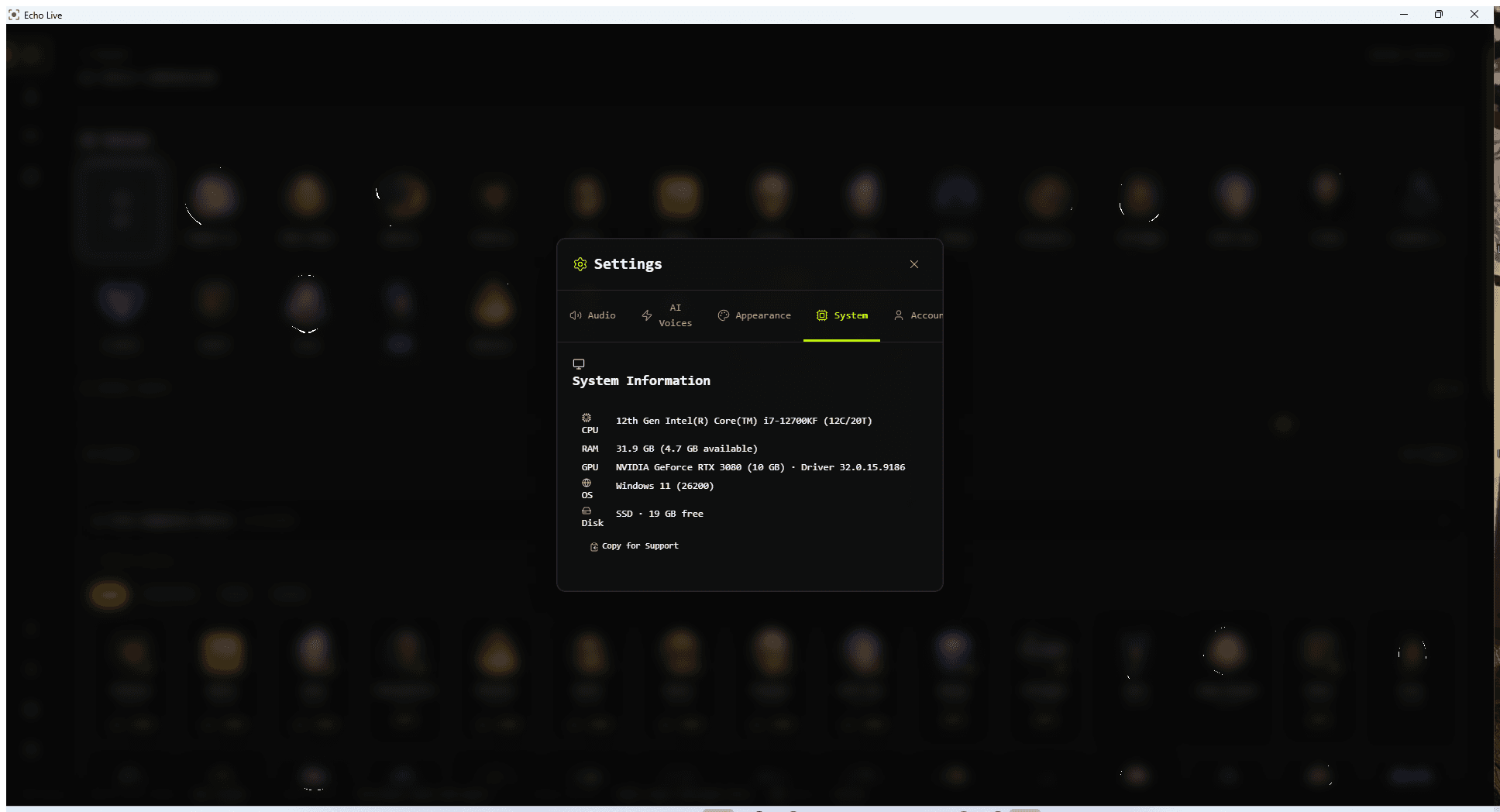Click the OS value 'Windows 11 (26200)'

coord(665,486)
